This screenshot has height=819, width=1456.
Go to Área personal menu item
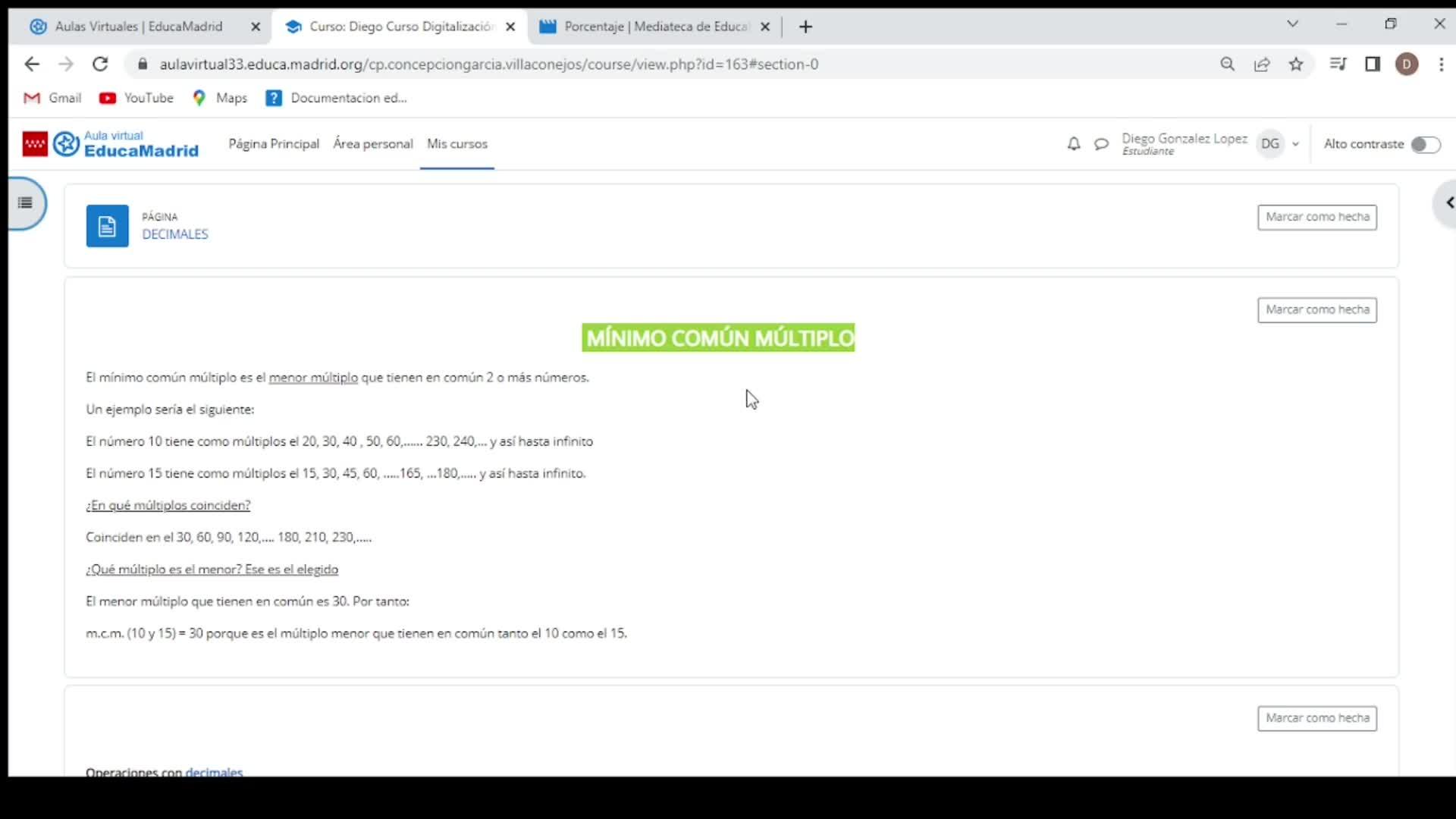coord(372,144)
